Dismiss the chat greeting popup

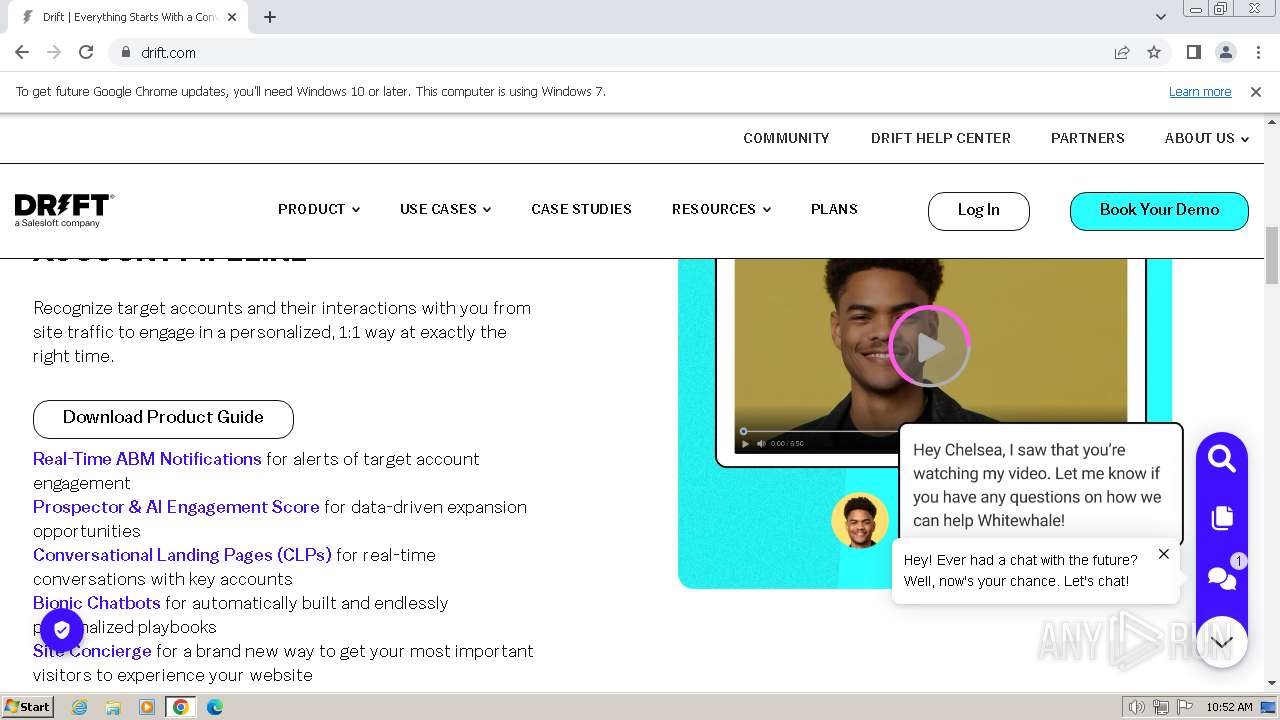coord(1163,554)
